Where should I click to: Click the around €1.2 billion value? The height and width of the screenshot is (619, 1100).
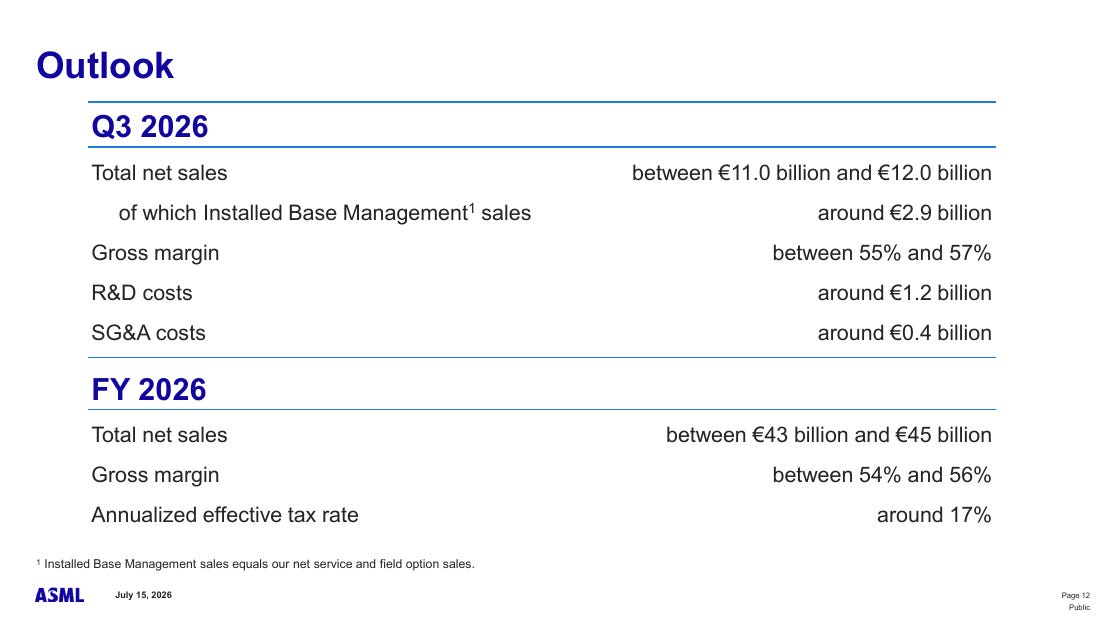click(904, 293)
